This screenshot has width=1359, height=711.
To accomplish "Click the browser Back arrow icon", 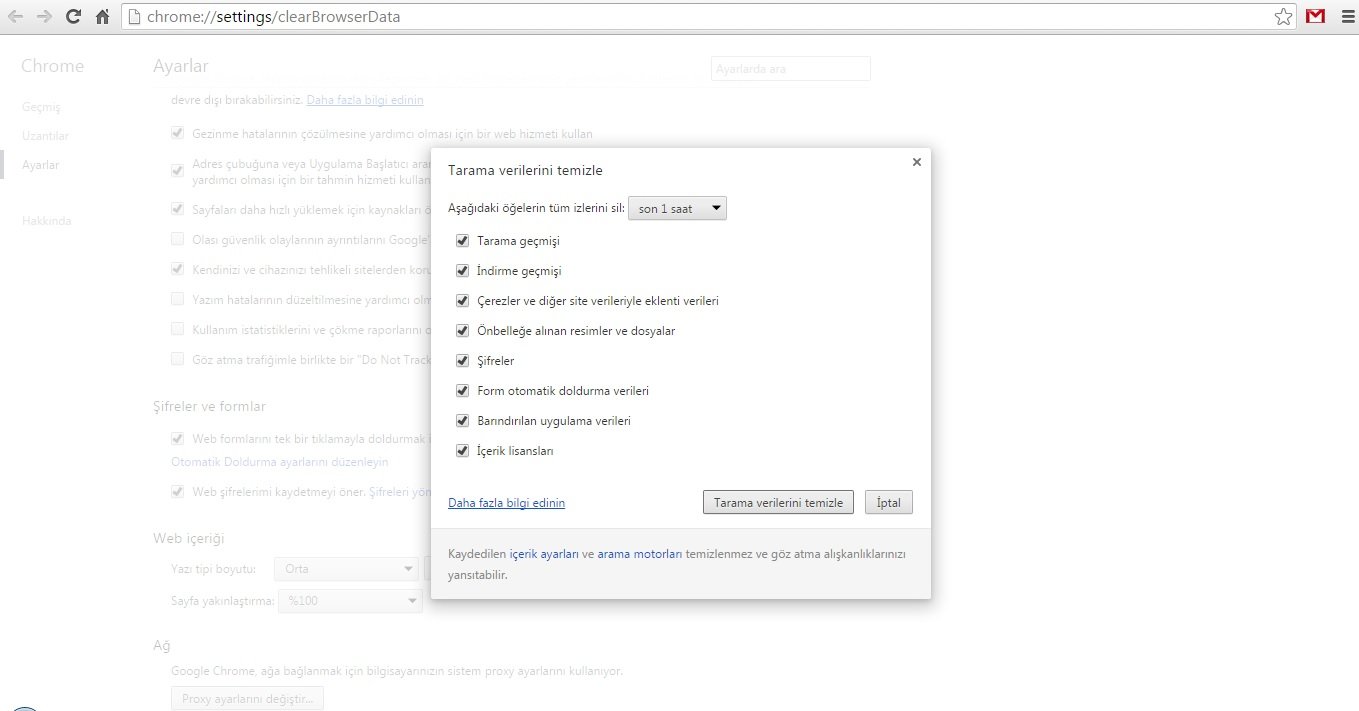I will click(x=16, y=17).
